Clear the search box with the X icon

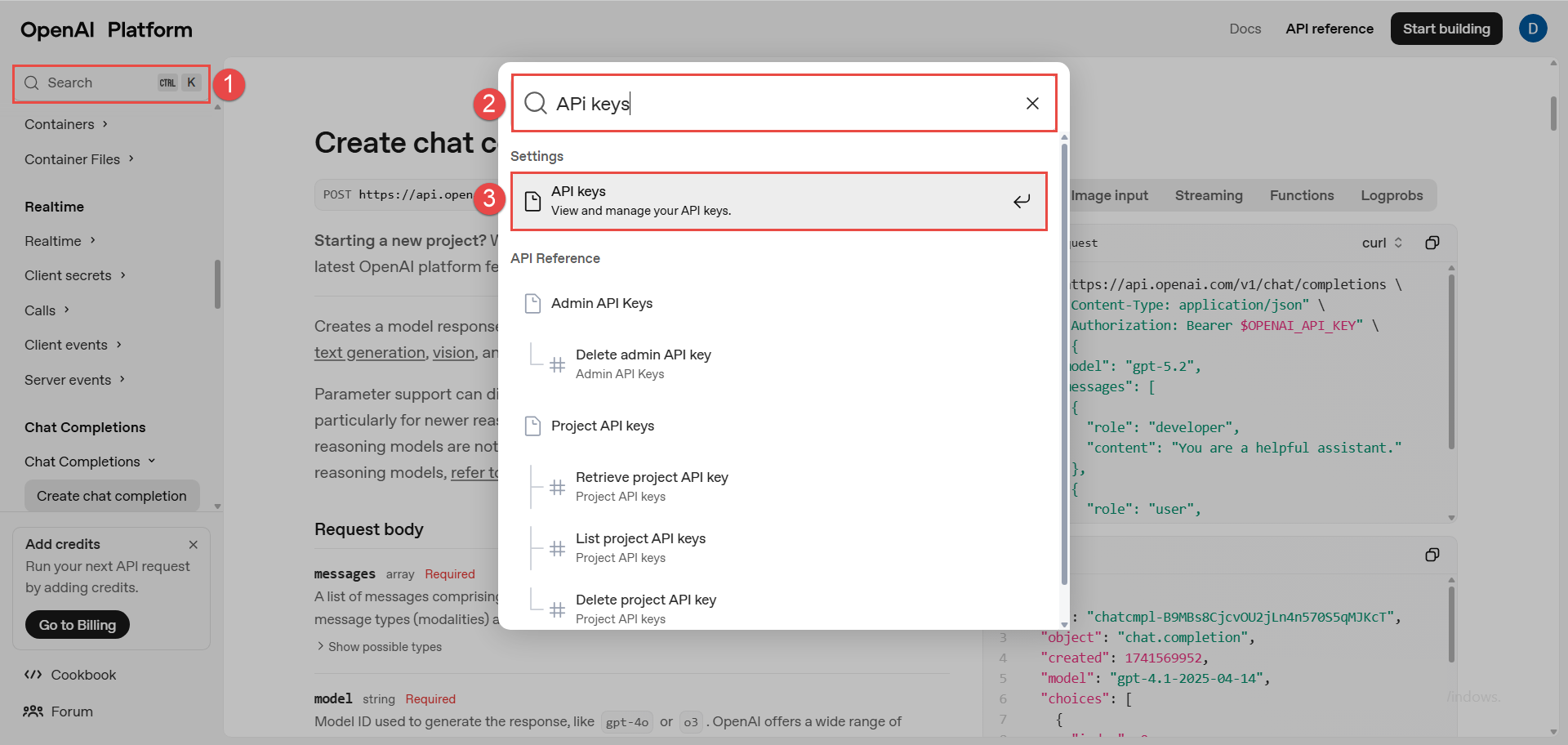[1032, 103]
